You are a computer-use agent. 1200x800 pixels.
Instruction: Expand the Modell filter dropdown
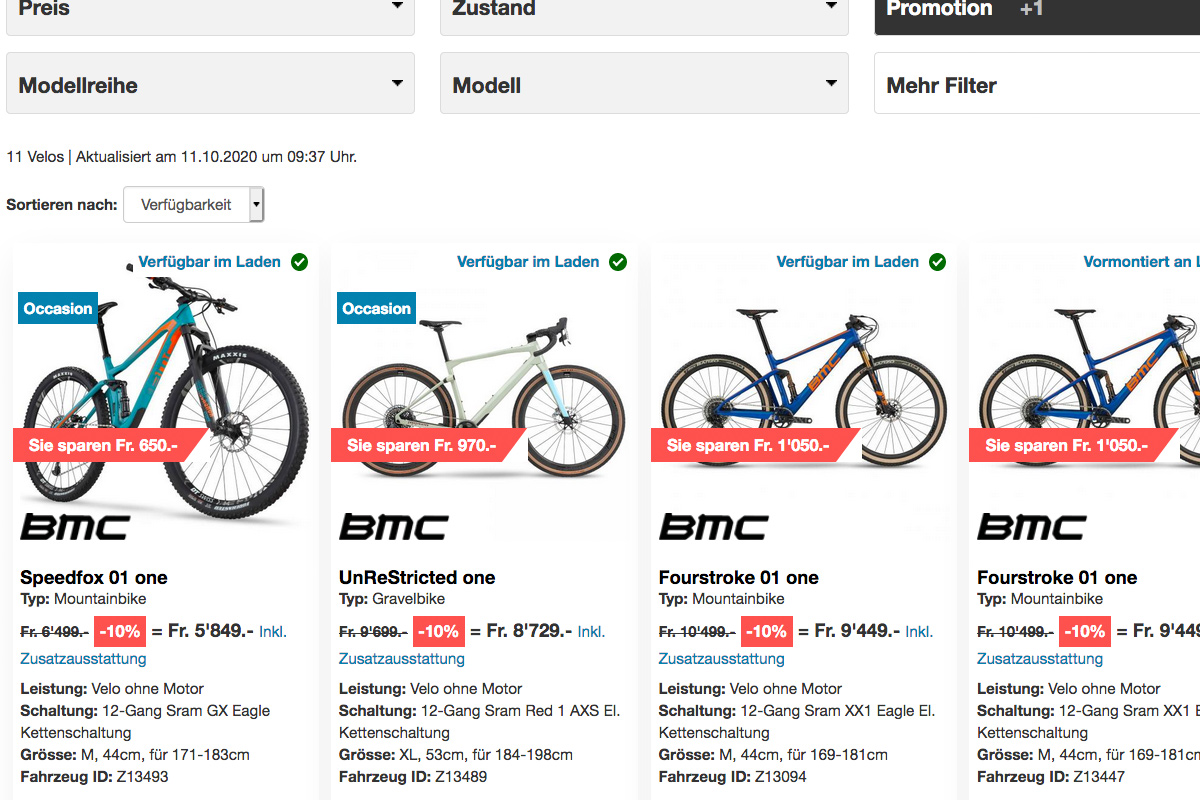644,85
